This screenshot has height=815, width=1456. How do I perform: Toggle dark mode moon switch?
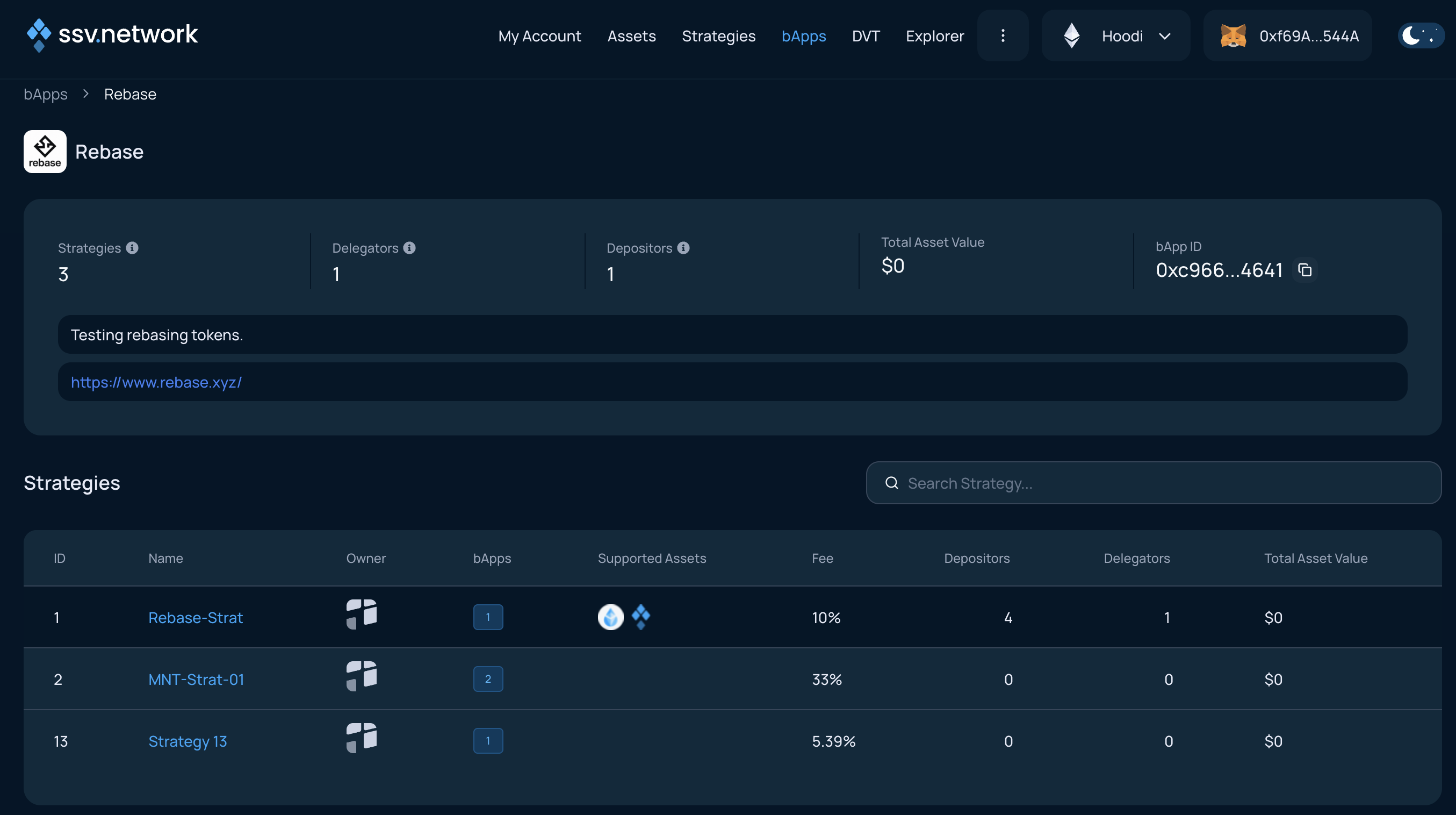point(1421,35)
